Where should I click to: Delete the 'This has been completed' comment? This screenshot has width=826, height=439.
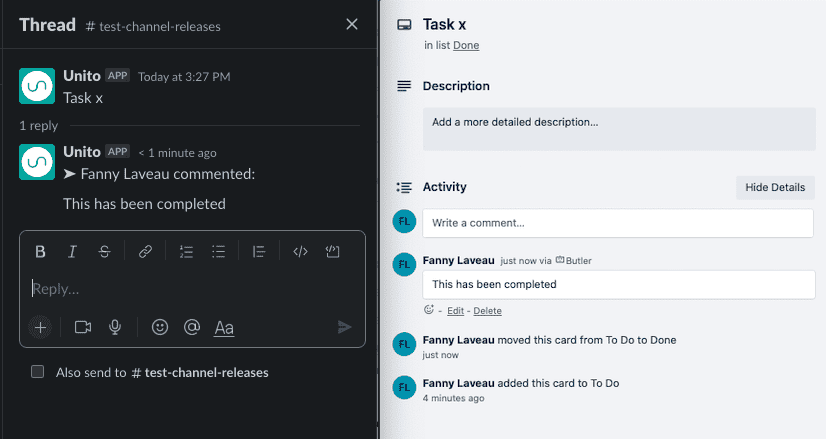[487, 311]
